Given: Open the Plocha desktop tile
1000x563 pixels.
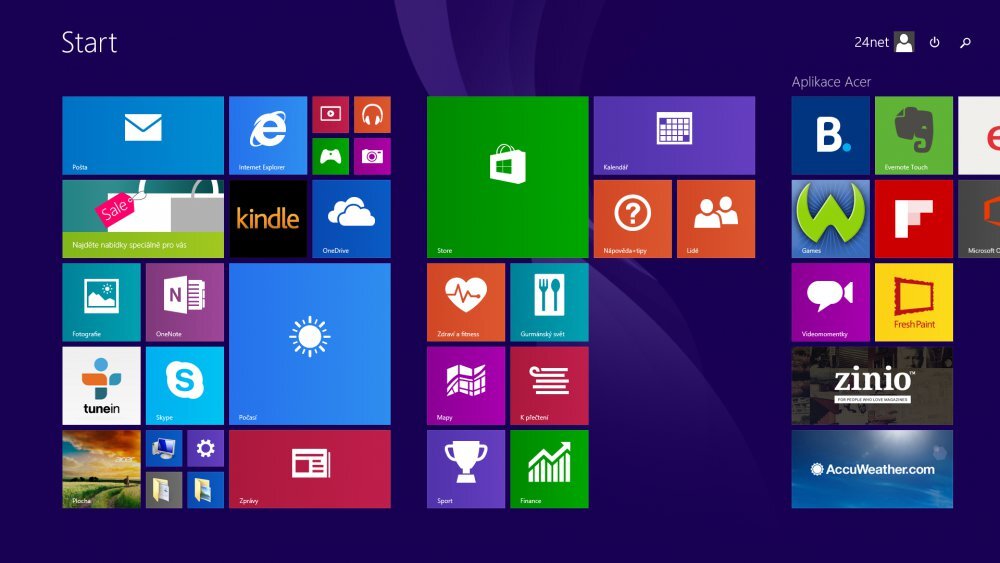Looking at the screenshot, I should [101, 469].
